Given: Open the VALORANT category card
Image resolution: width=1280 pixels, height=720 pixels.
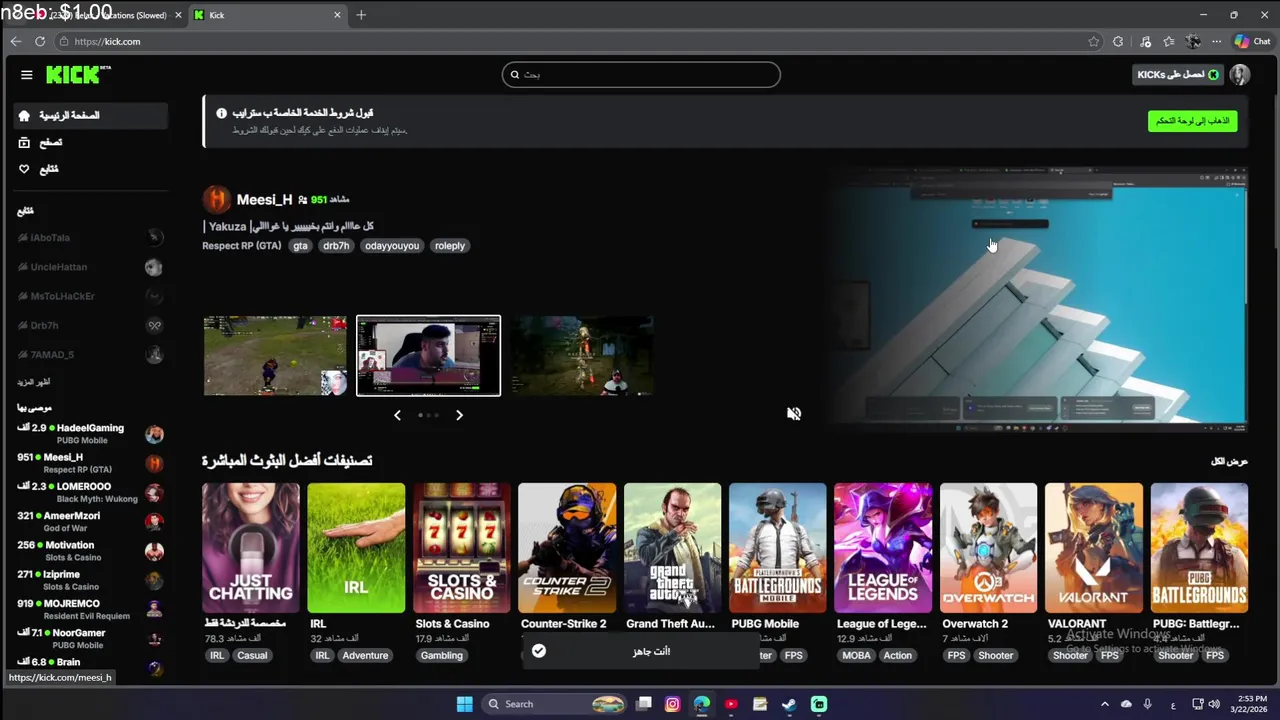Looking at the screenshot, I should coord(1094,548).
